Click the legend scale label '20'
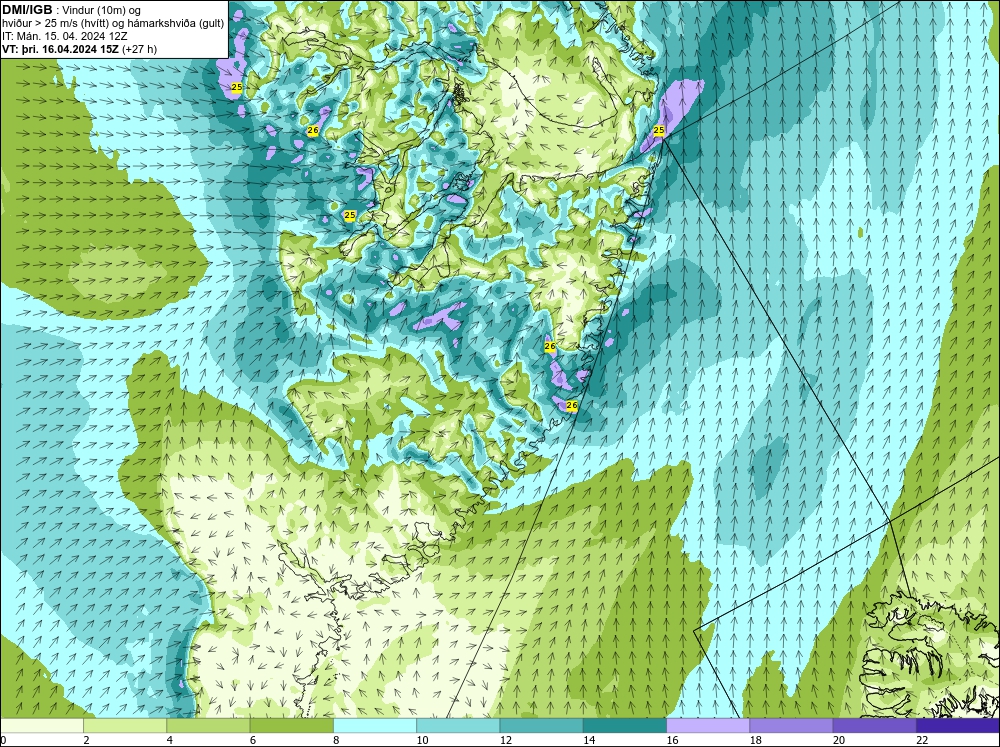Viewport: 1000px width, 747px height. [x=839, y=740]
